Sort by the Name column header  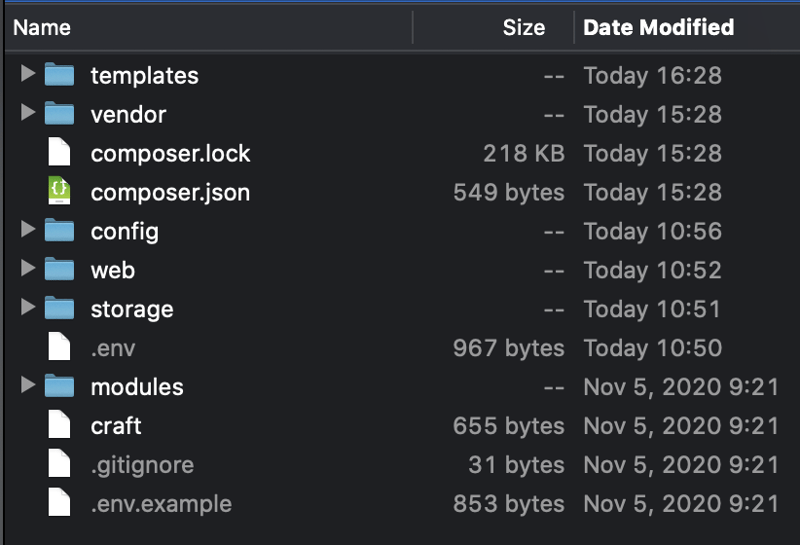pos(41,28)
